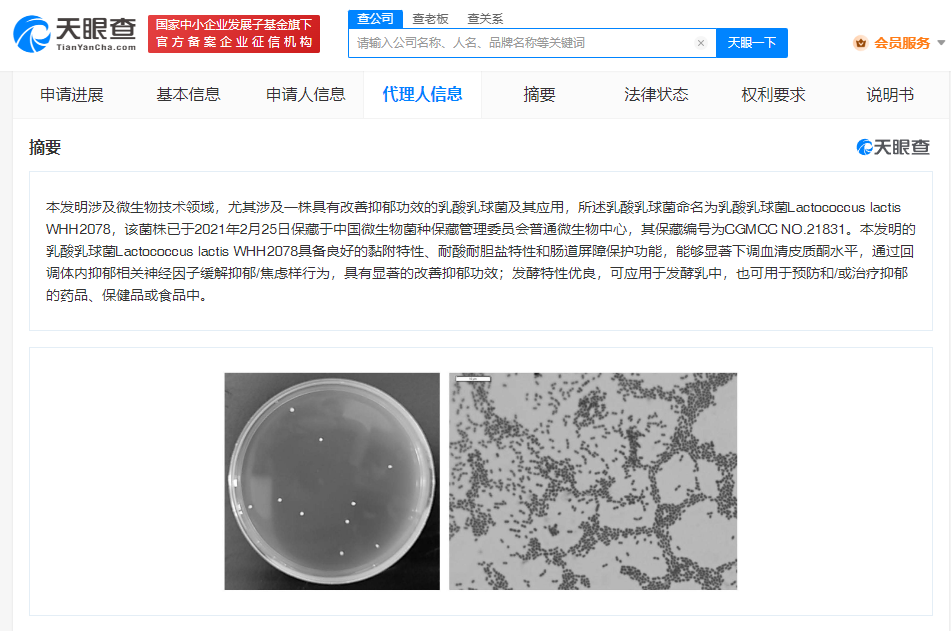Image resolution: width=951 pixels, height=631 pixels.
Task: Open the 会员服务 member menu
Action: pos(901,43)
